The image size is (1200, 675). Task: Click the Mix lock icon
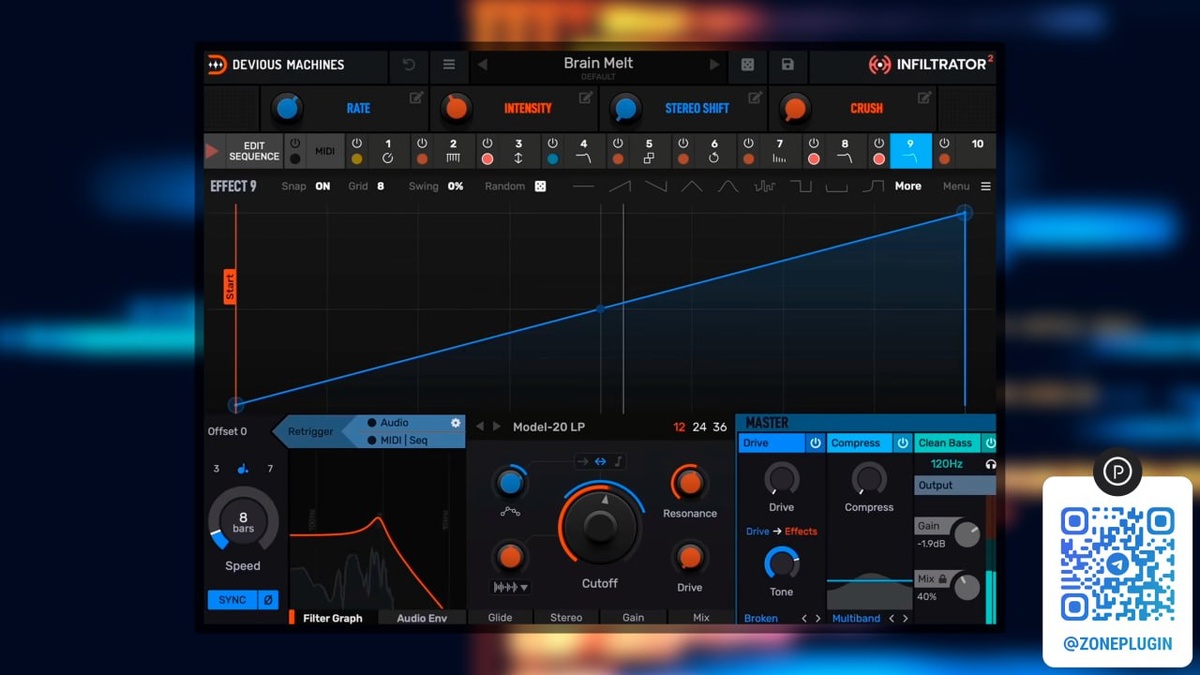pyautogui.click(x=942, y=579)
